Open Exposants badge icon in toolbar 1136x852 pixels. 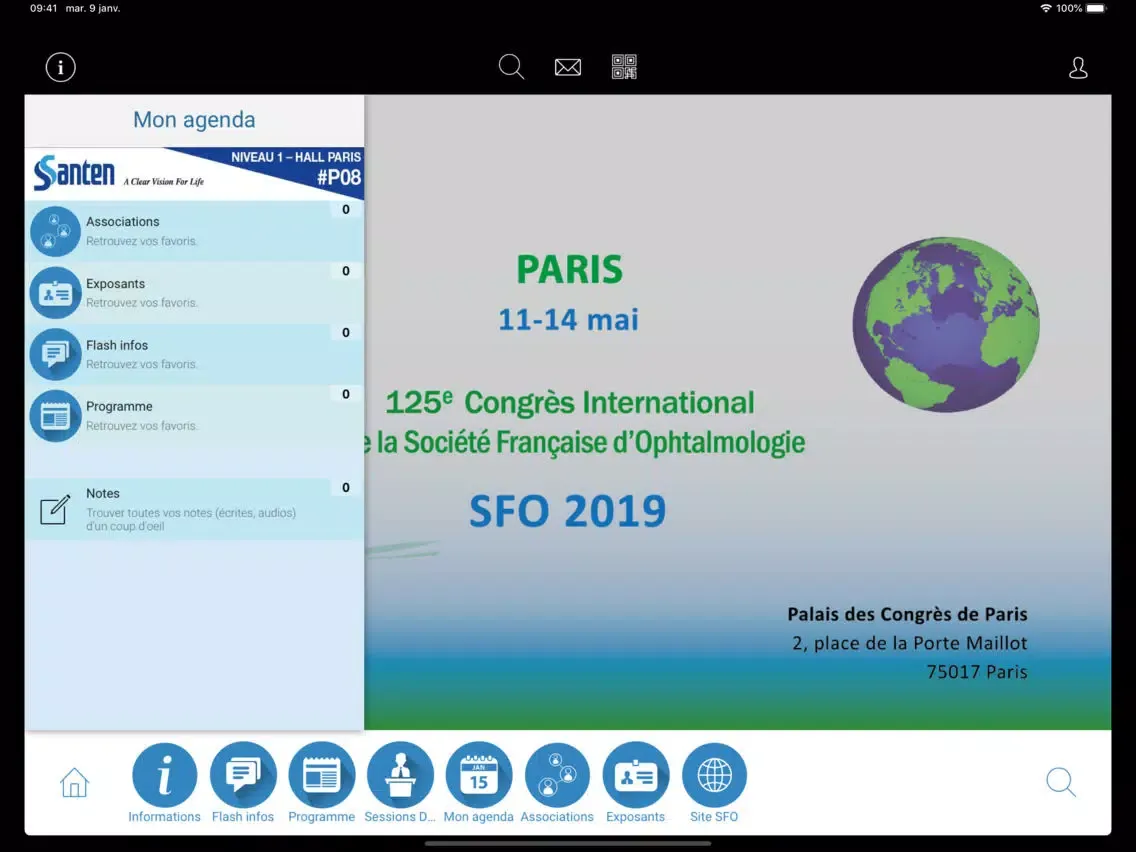(x=635, y=777)
